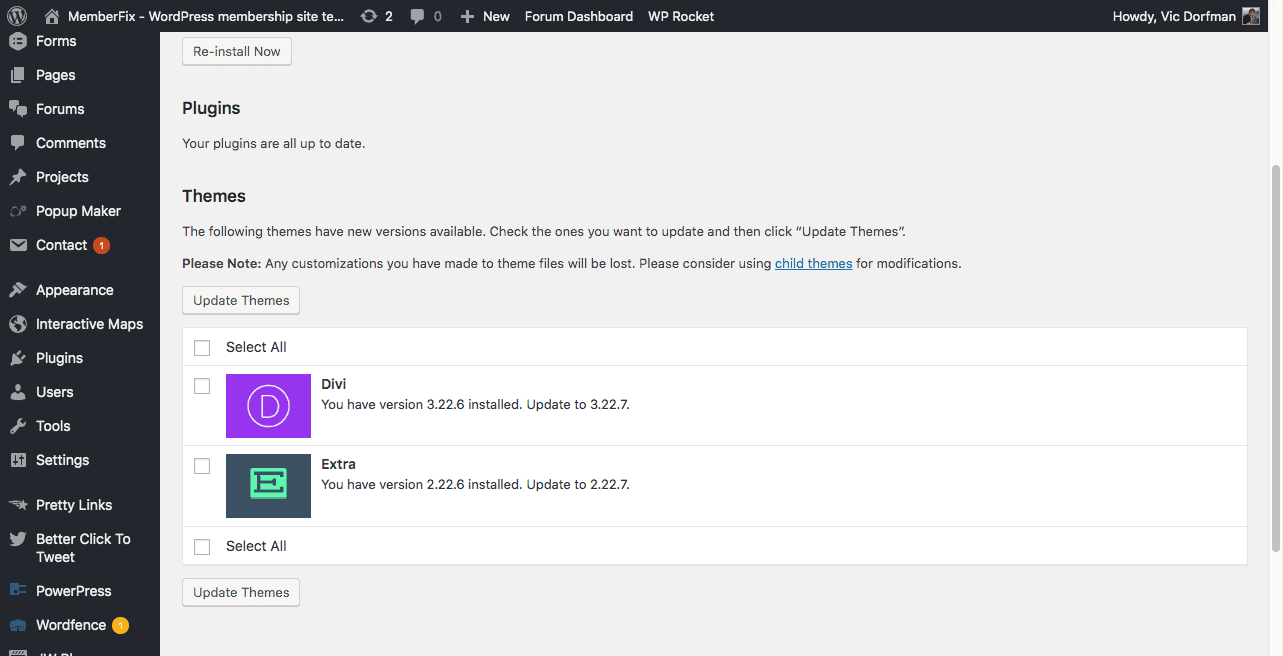Check the Extra theme checkbox
The image size is (1283, 656).
pyautogui.click(x=202, y=466)
